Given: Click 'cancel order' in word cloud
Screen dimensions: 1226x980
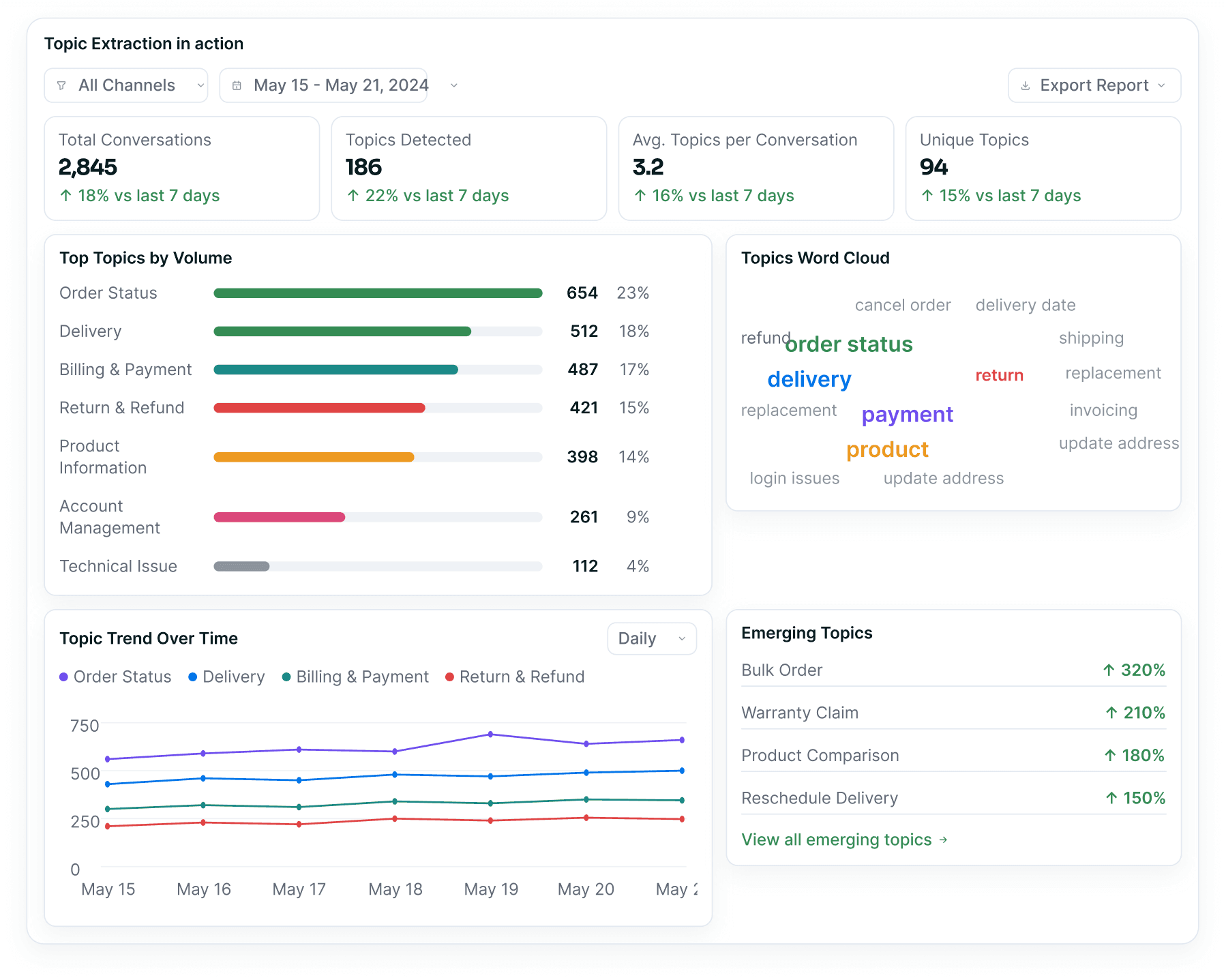Looking at the screenshot, I should 903,305.
